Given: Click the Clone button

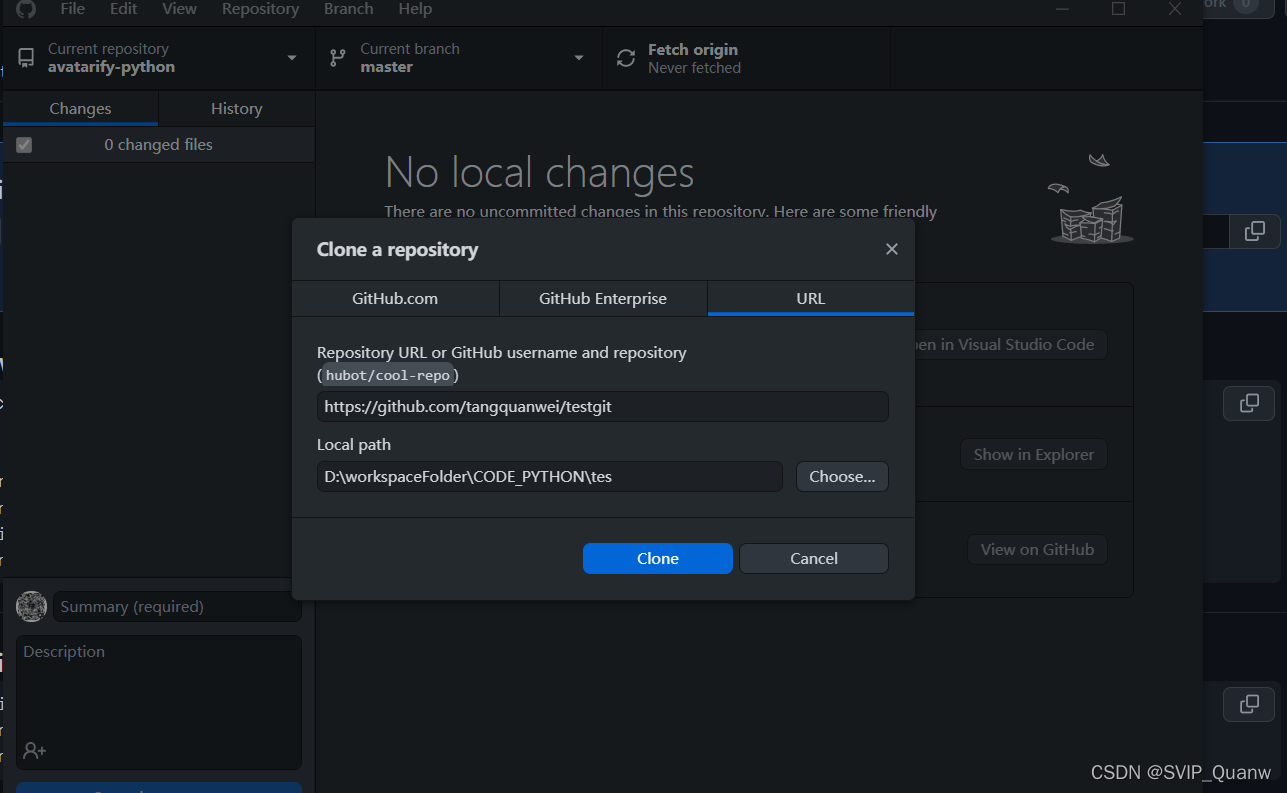Looking at the screenshot, I should 658,558.
